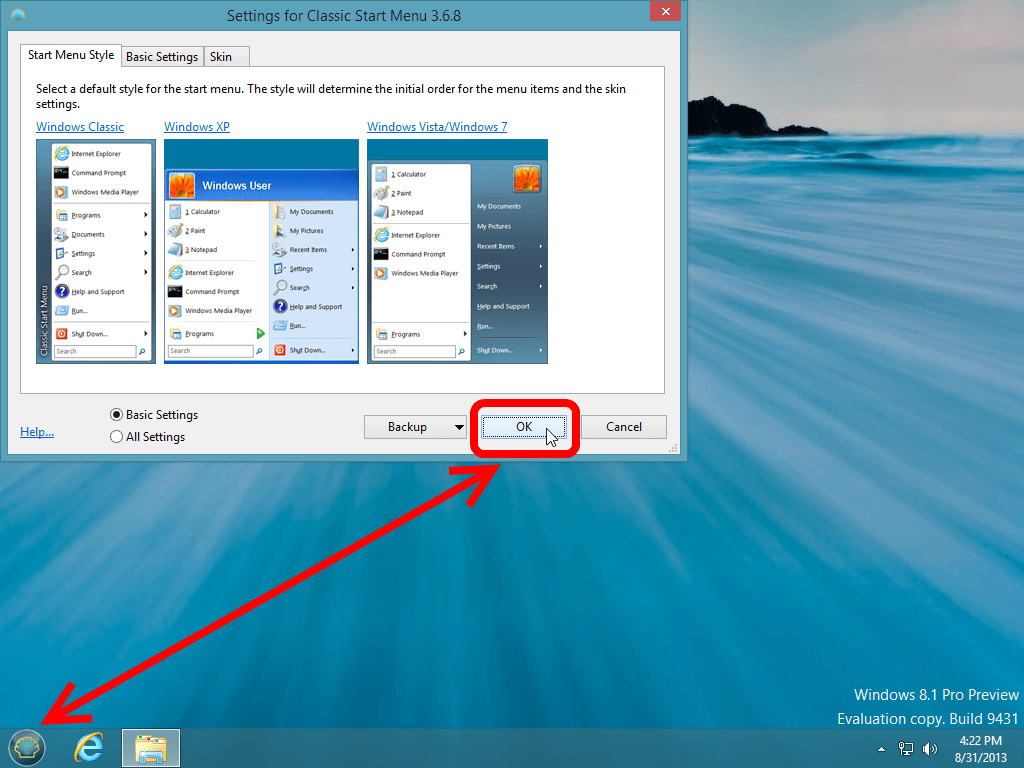Select the Windows Classic menu preview image
1024x768 pixels.
(x=96, y=251)
